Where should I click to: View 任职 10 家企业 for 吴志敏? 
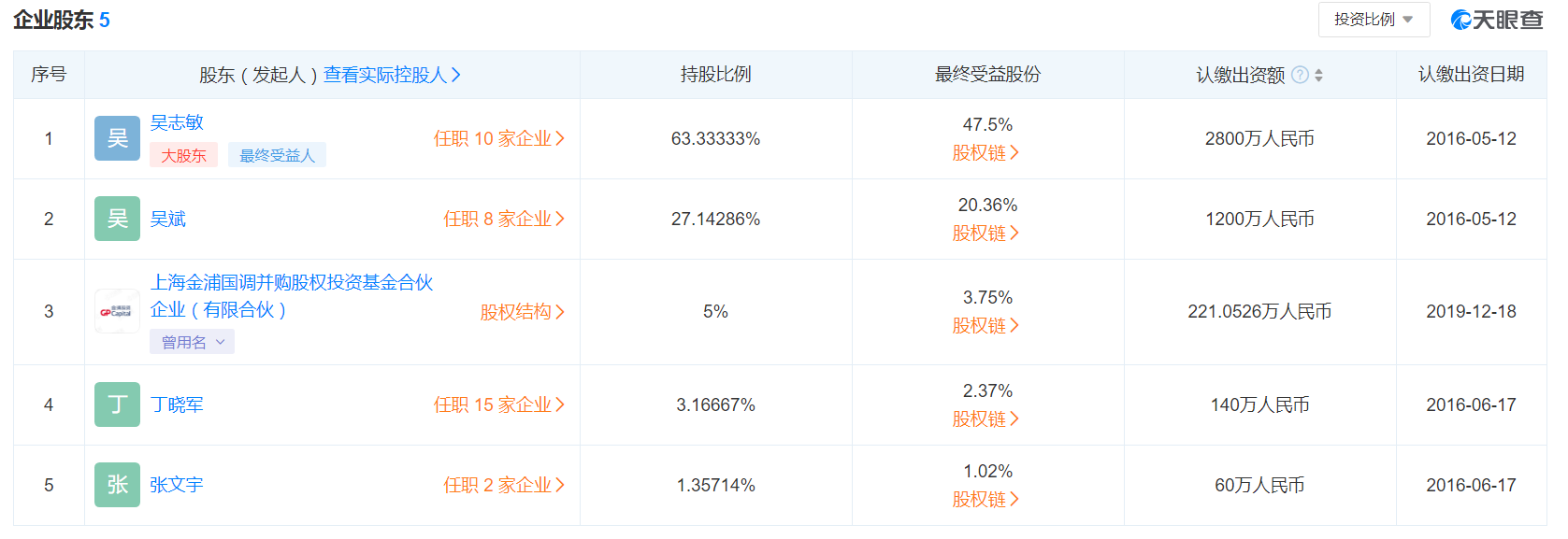498,138
